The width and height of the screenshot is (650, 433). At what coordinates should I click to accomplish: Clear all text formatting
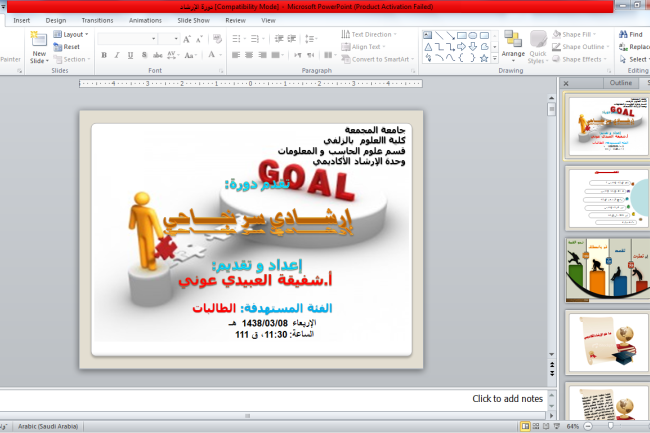pyautogui.click(x=217, y=39)
